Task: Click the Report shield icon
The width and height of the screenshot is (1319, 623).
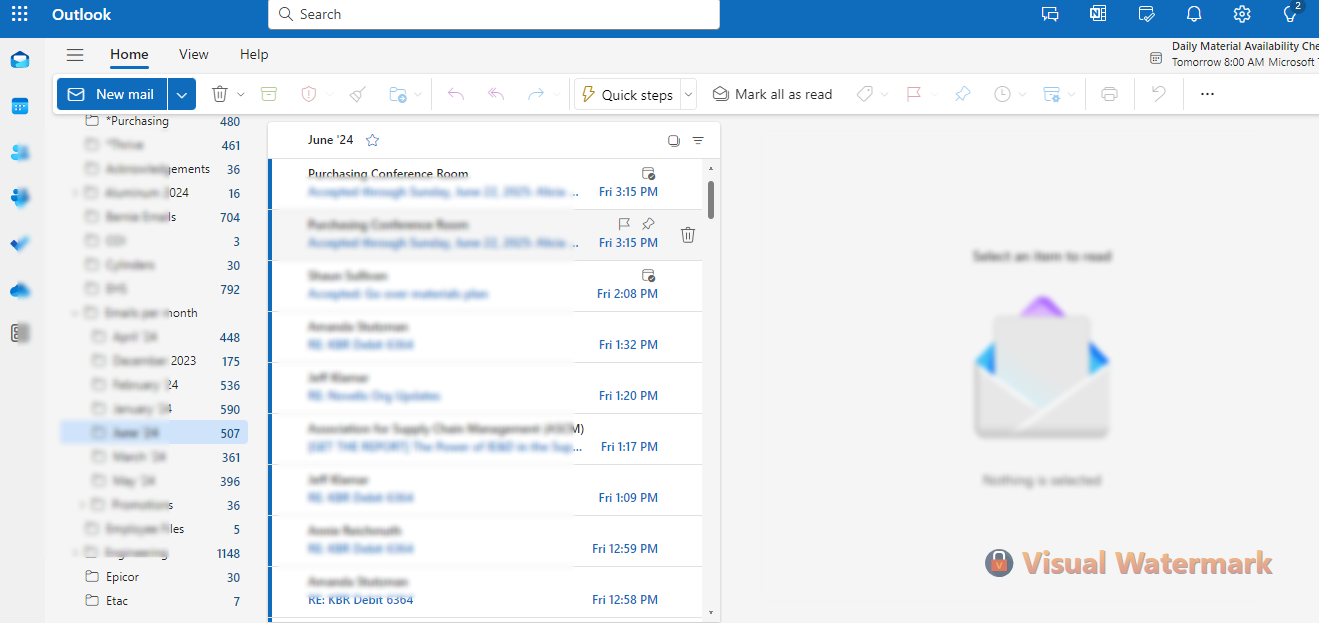Action: 308,94
